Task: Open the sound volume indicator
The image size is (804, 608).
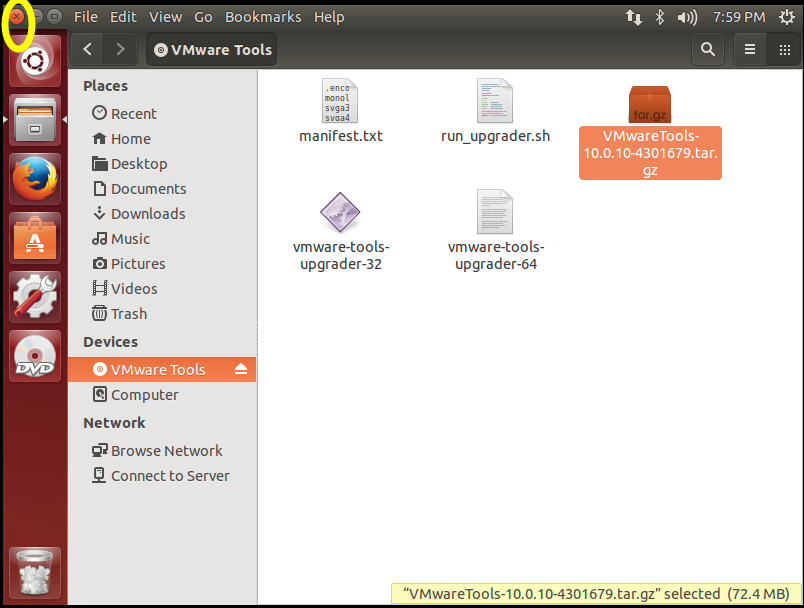Action: tap(687, 18)
